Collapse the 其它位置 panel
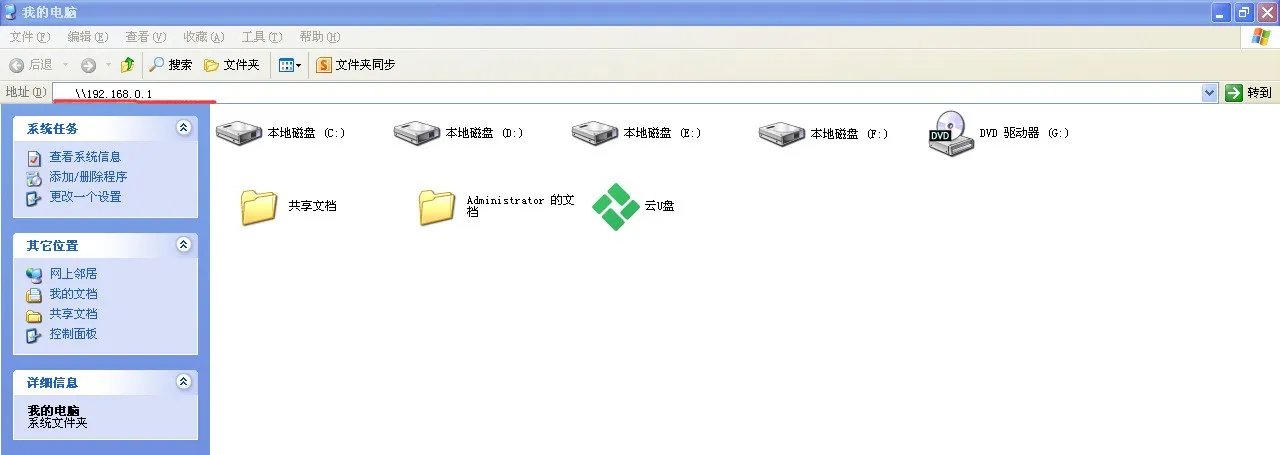This screenshot has width=1280, height=455. pos(183,245)
